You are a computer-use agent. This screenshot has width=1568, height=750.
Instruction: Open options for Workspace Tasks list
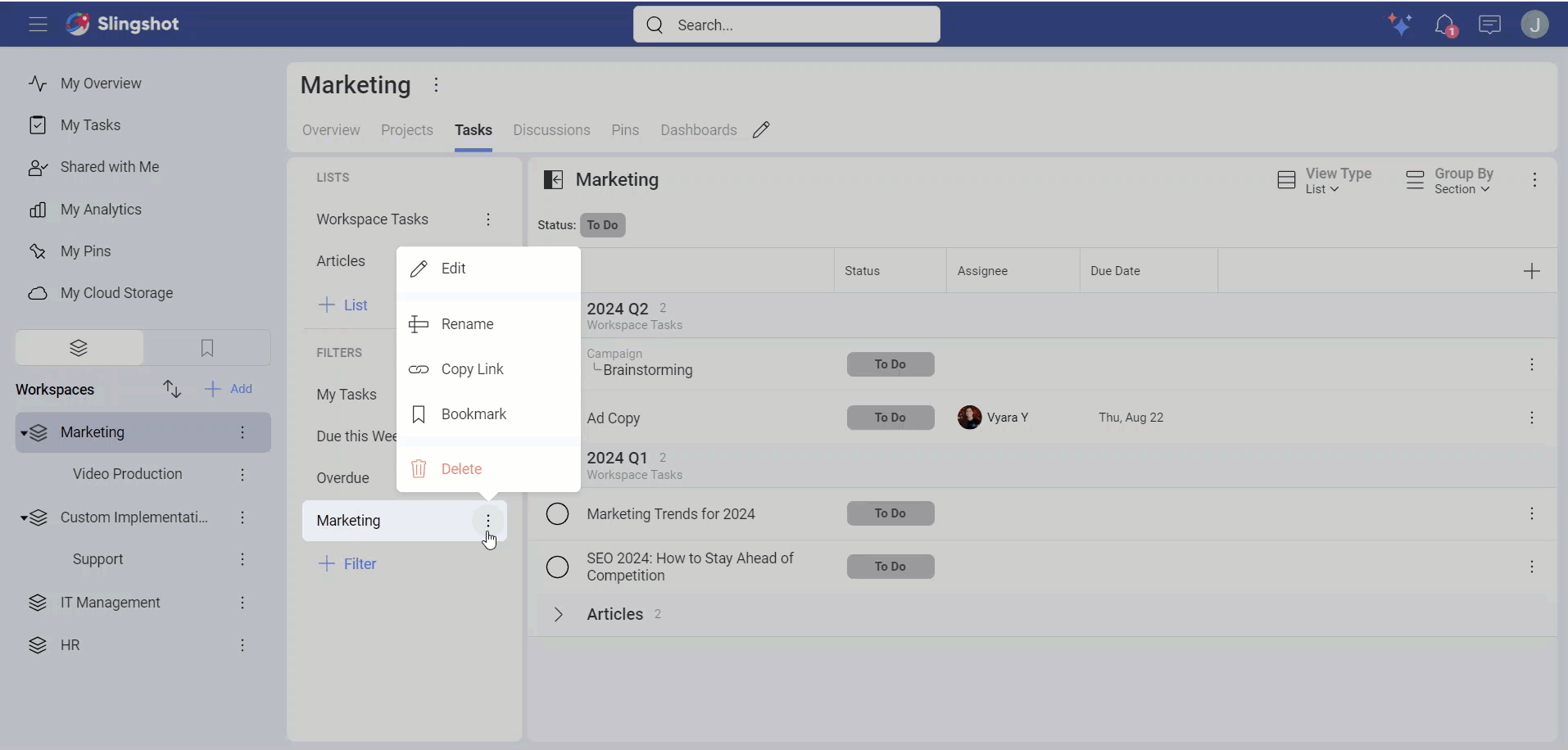pyautogui.click(x=488, y=219)
